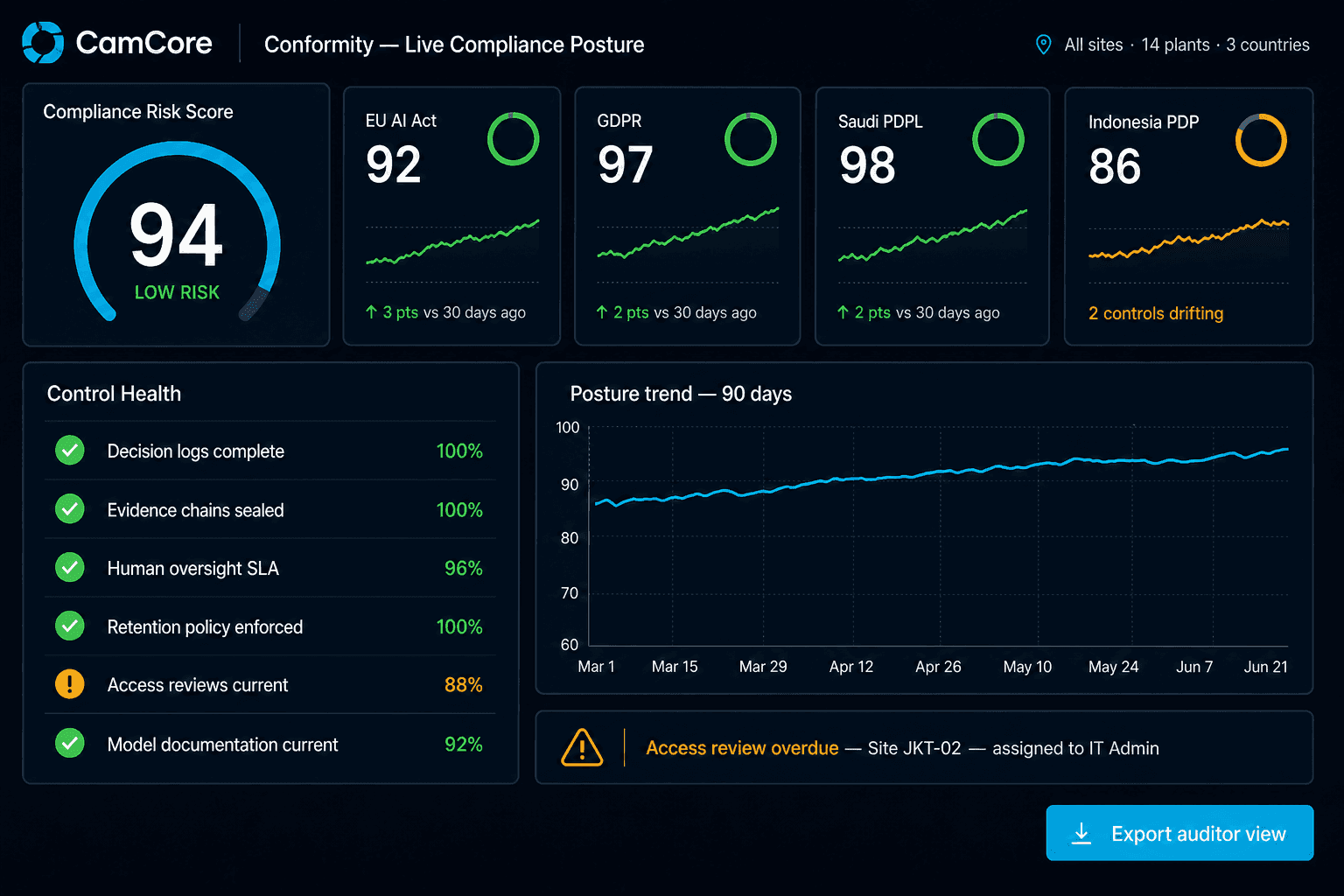Click the Indonesia PDP orange sparkline
This screenshot has height=896, width=1344.
(1188, 239)
